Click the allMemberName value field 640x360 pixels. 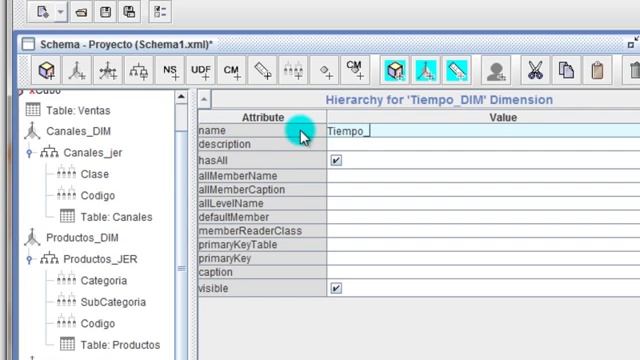coord(483,176)
